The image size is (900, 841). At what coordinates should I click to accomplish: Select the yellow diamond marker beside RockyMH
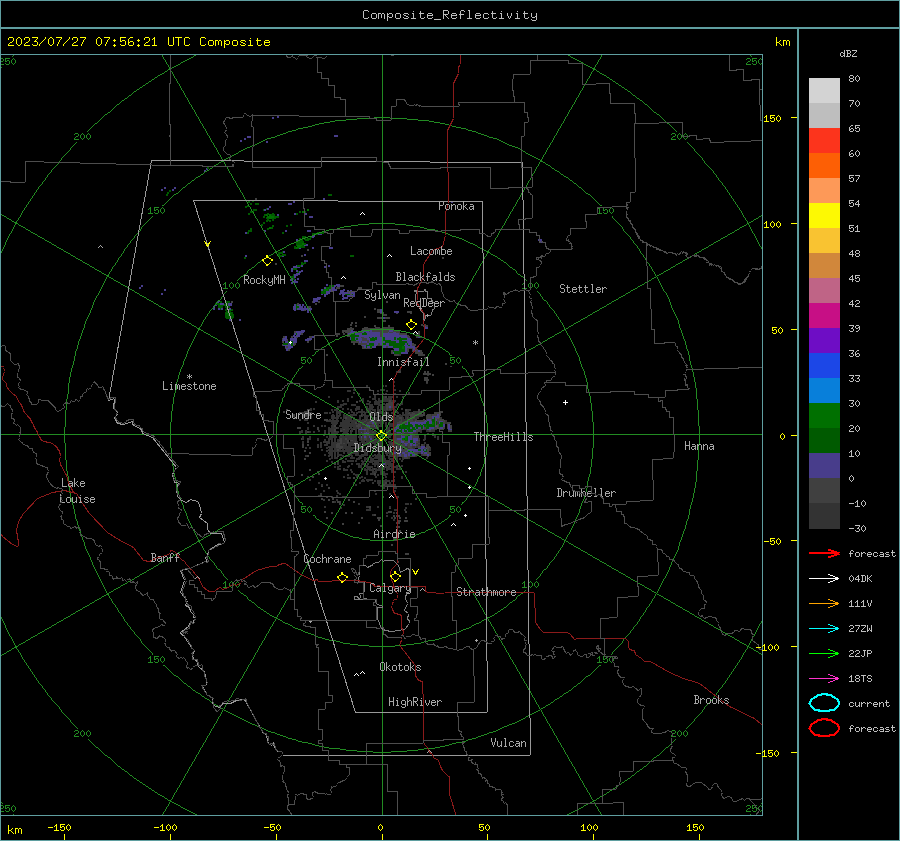267,261
